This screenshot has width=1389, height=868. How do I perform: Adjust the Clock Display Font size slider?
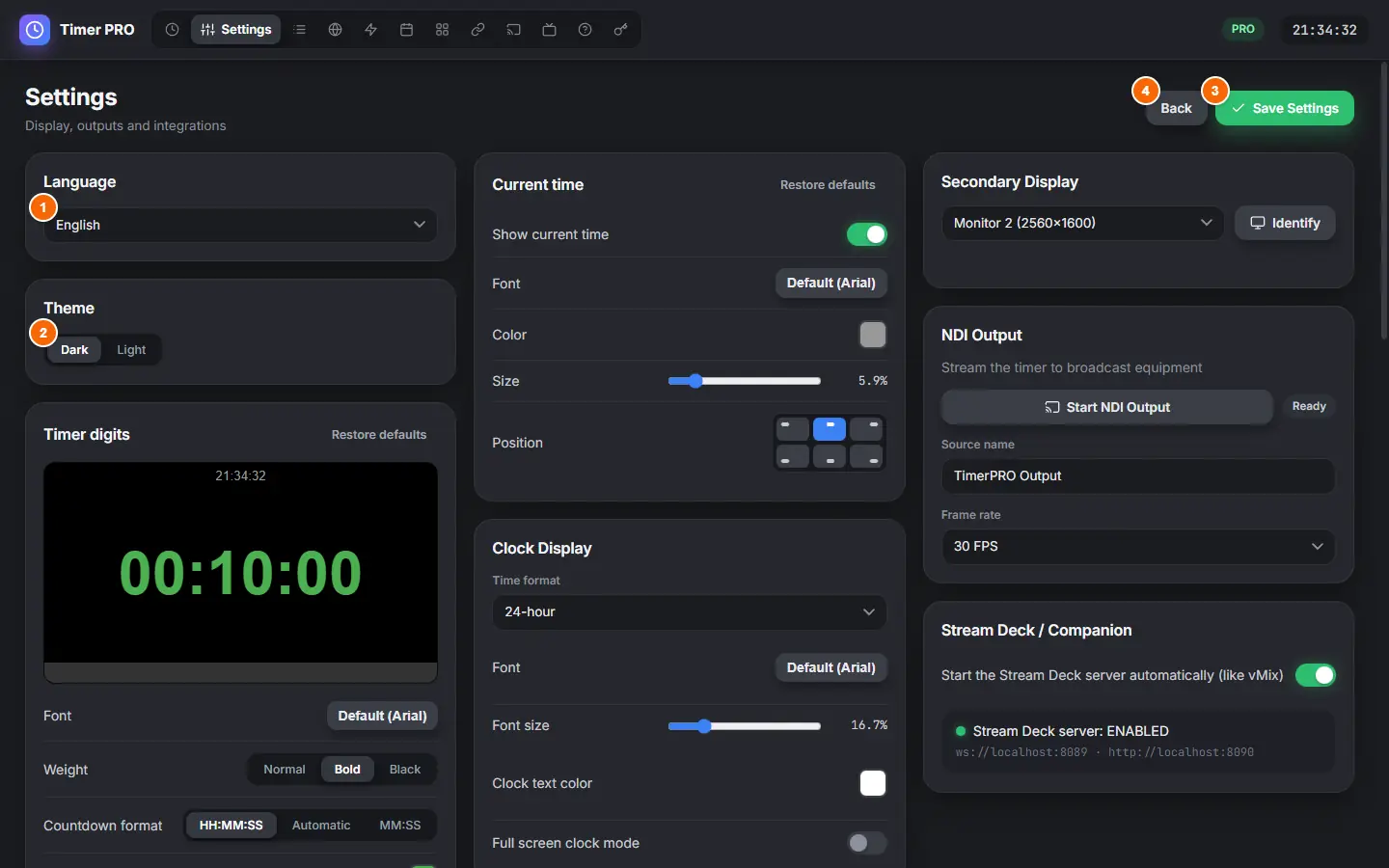pos(745,726)
